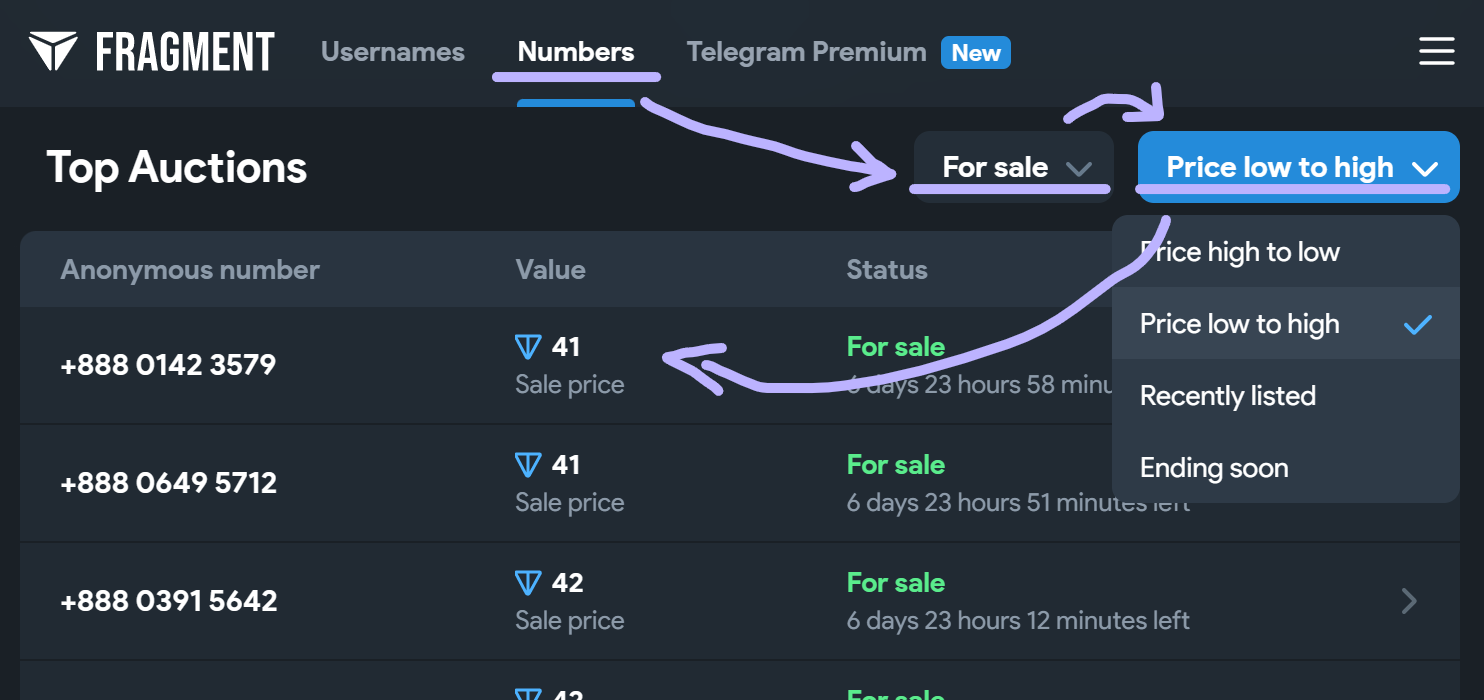The width and height of the screenshot is (1484, 700).
Task: Open the Telegram Premium tab
Action: click(x=806, y=52)
